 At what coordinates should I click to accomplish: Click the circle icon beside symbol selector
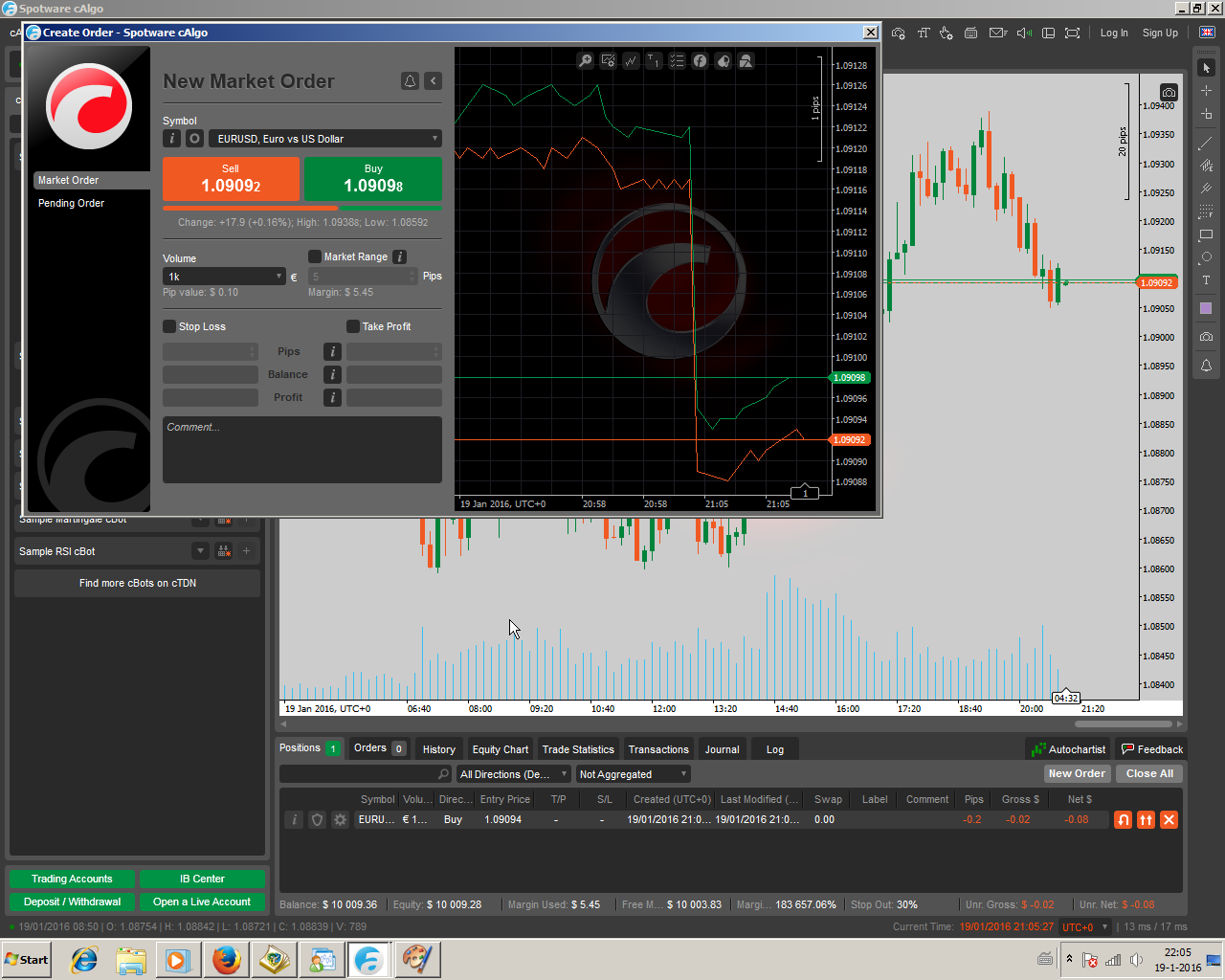(194, 138)
